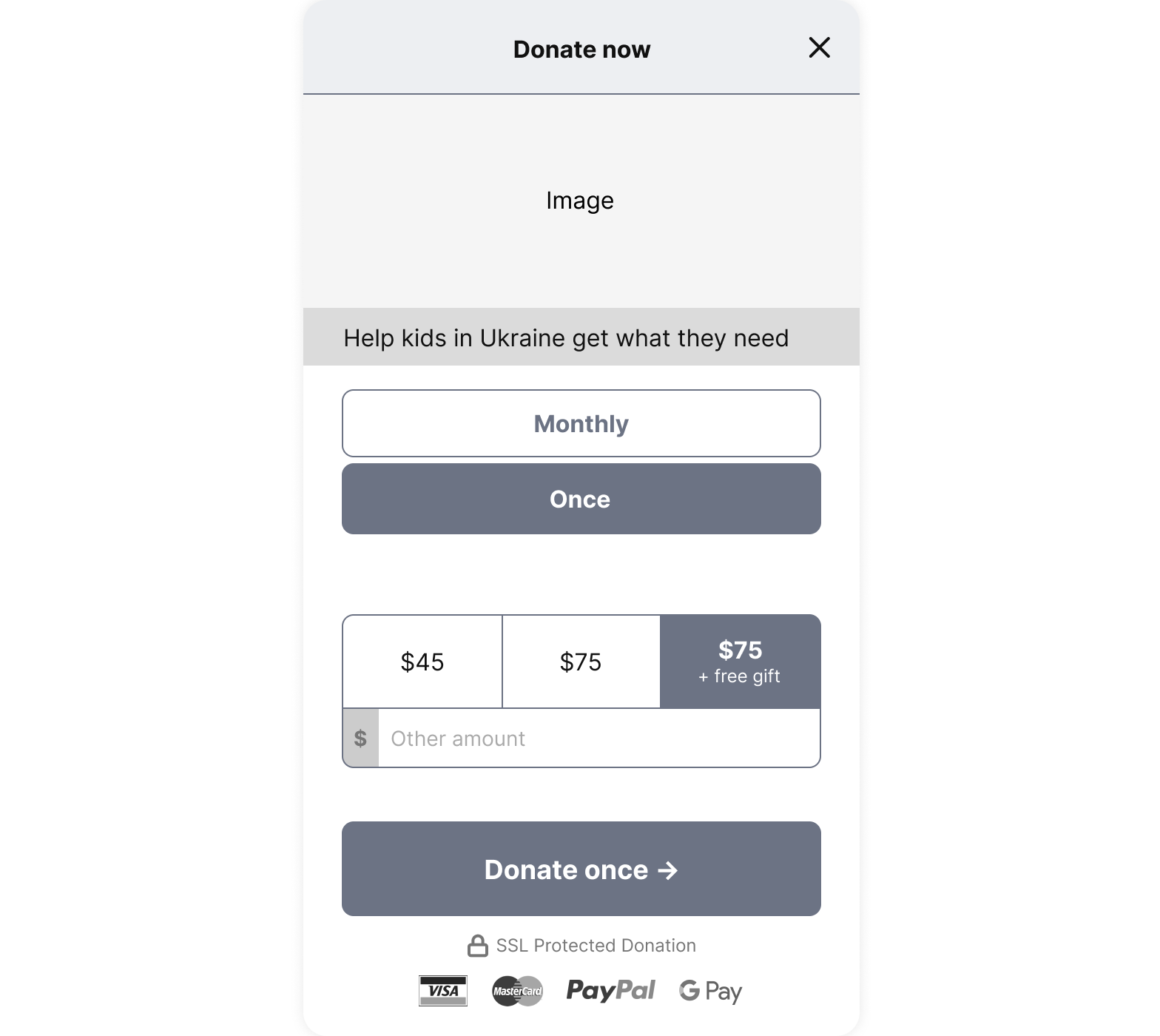Close the Donate now dialog

click(819, 48)
